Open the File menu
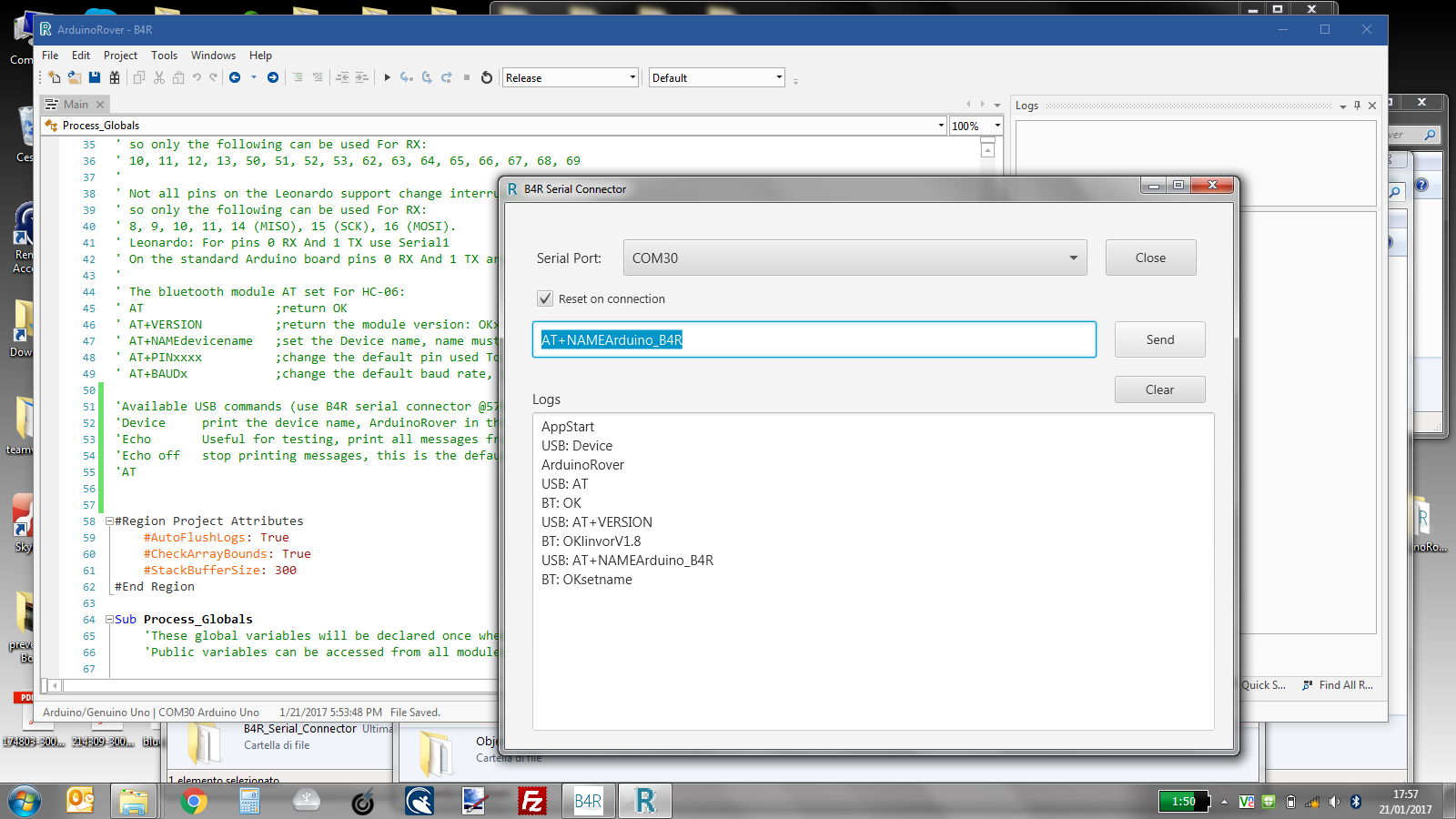The height and width of the screenshot is (819, 1456). point(50,56)
